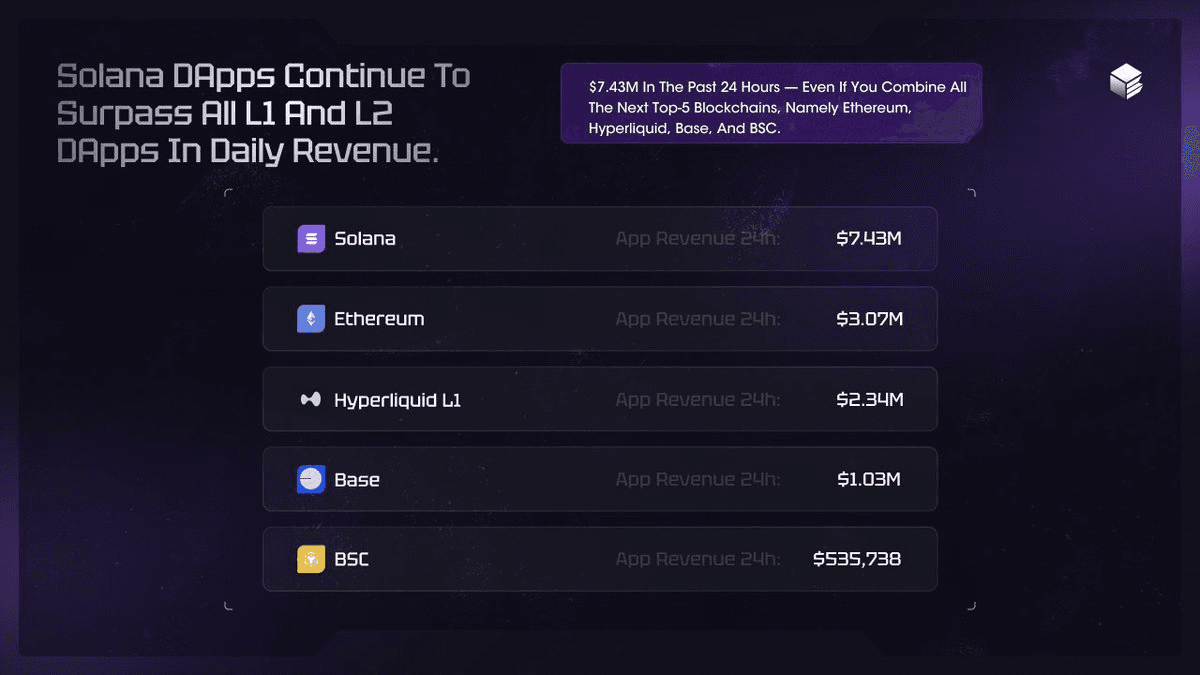The image size is (1200, 675).
Task: Select the Ethereum chain name
Action: pyautogui.click(x=379, y=319)
